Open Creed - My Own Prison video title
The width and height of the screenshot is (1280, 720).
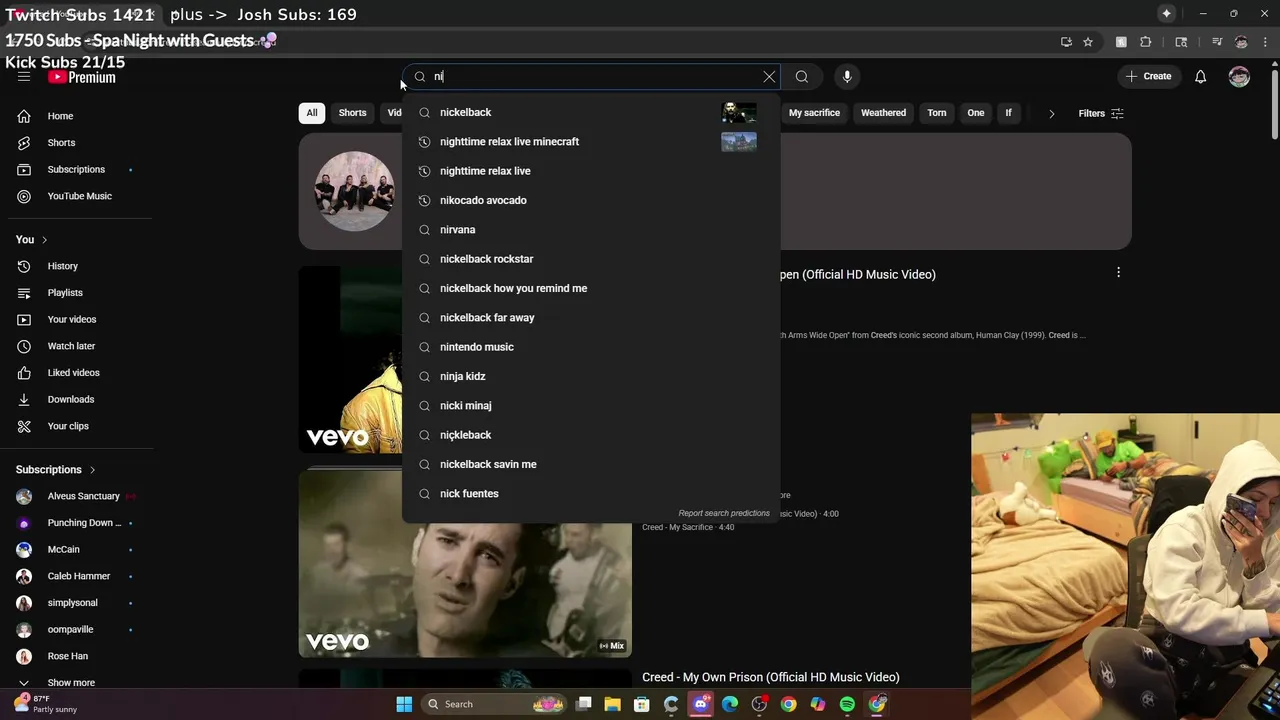point(771,677)
